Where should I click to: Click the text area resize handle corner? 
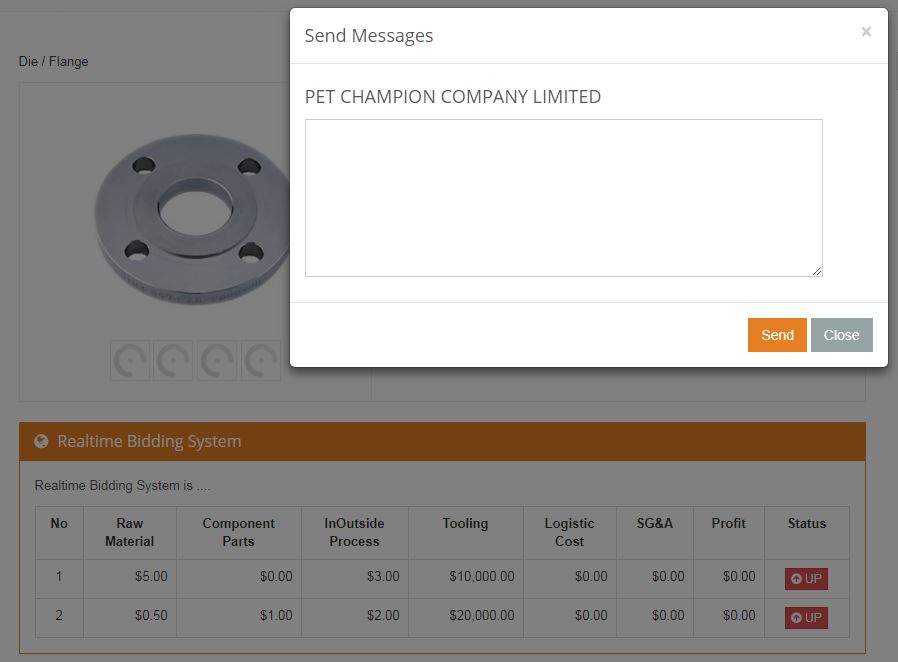click(x=817, y=271)
